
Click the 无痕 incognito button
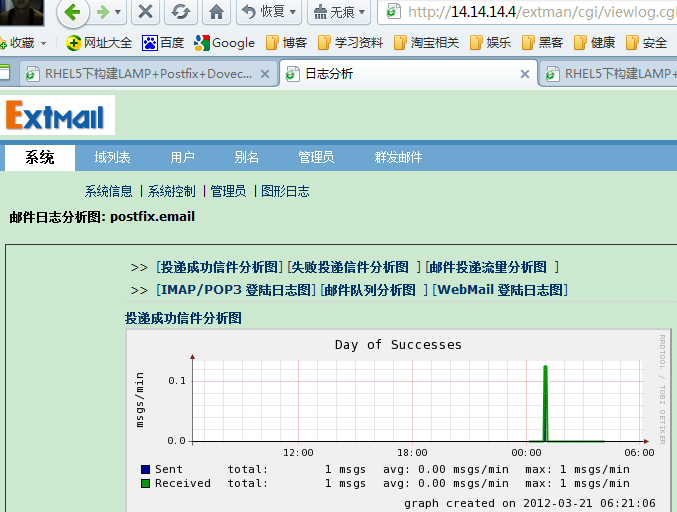click(x=333, y=12)
